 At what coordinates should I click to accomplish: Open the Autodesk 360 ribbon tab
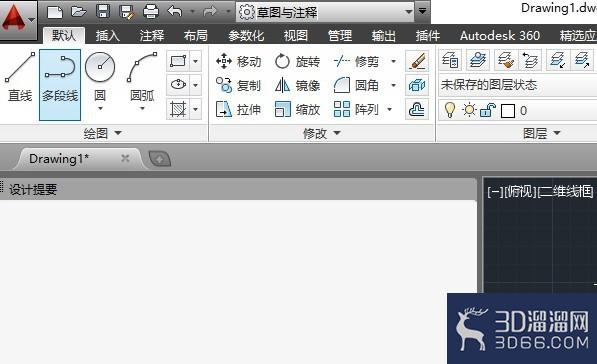coord(500,35)
